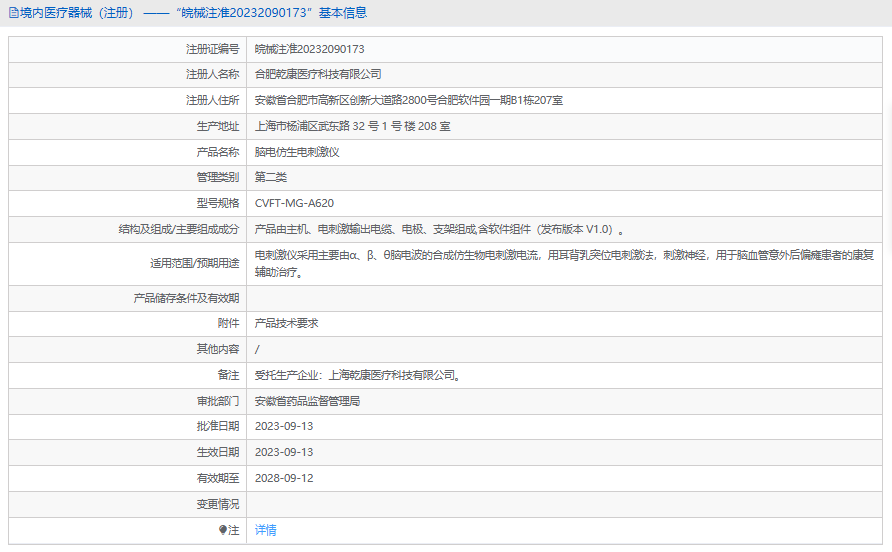Select registration number 皖械注准20232090173 in the table
This screenshot has height=552, width=892.
click(x=309, y=50)
